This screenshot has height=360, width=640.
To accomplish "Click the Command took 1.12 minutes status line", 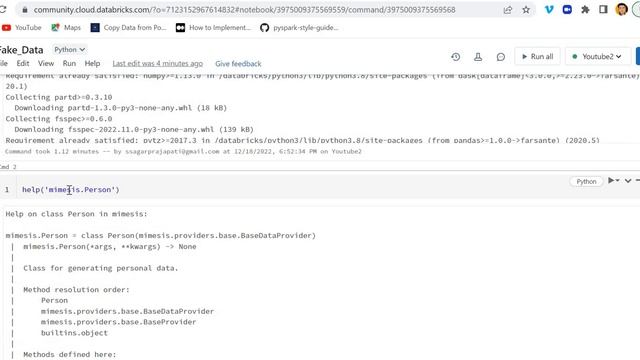I will (x=183, y=151).
